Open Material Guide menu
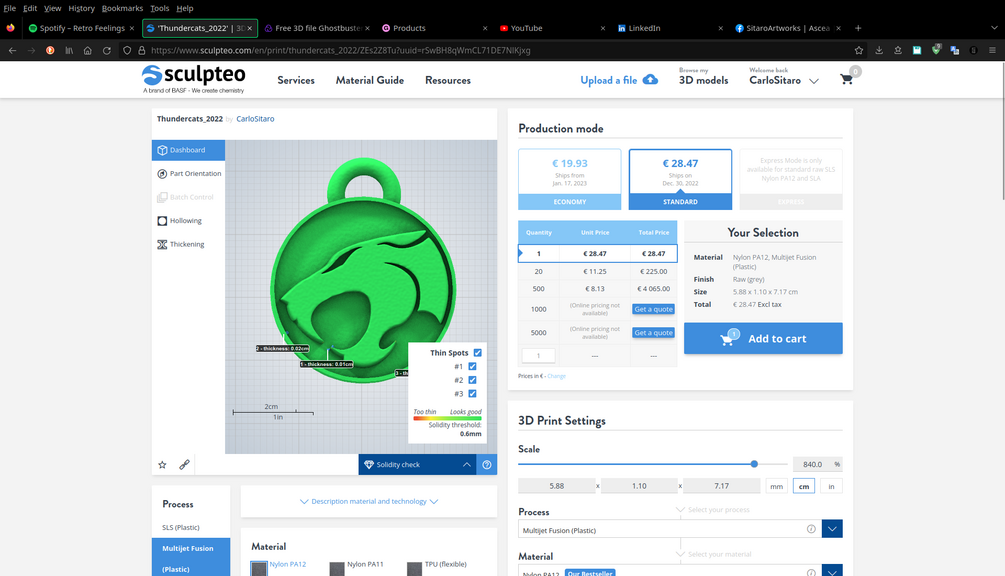1005x576 pixels. (370, 80)
